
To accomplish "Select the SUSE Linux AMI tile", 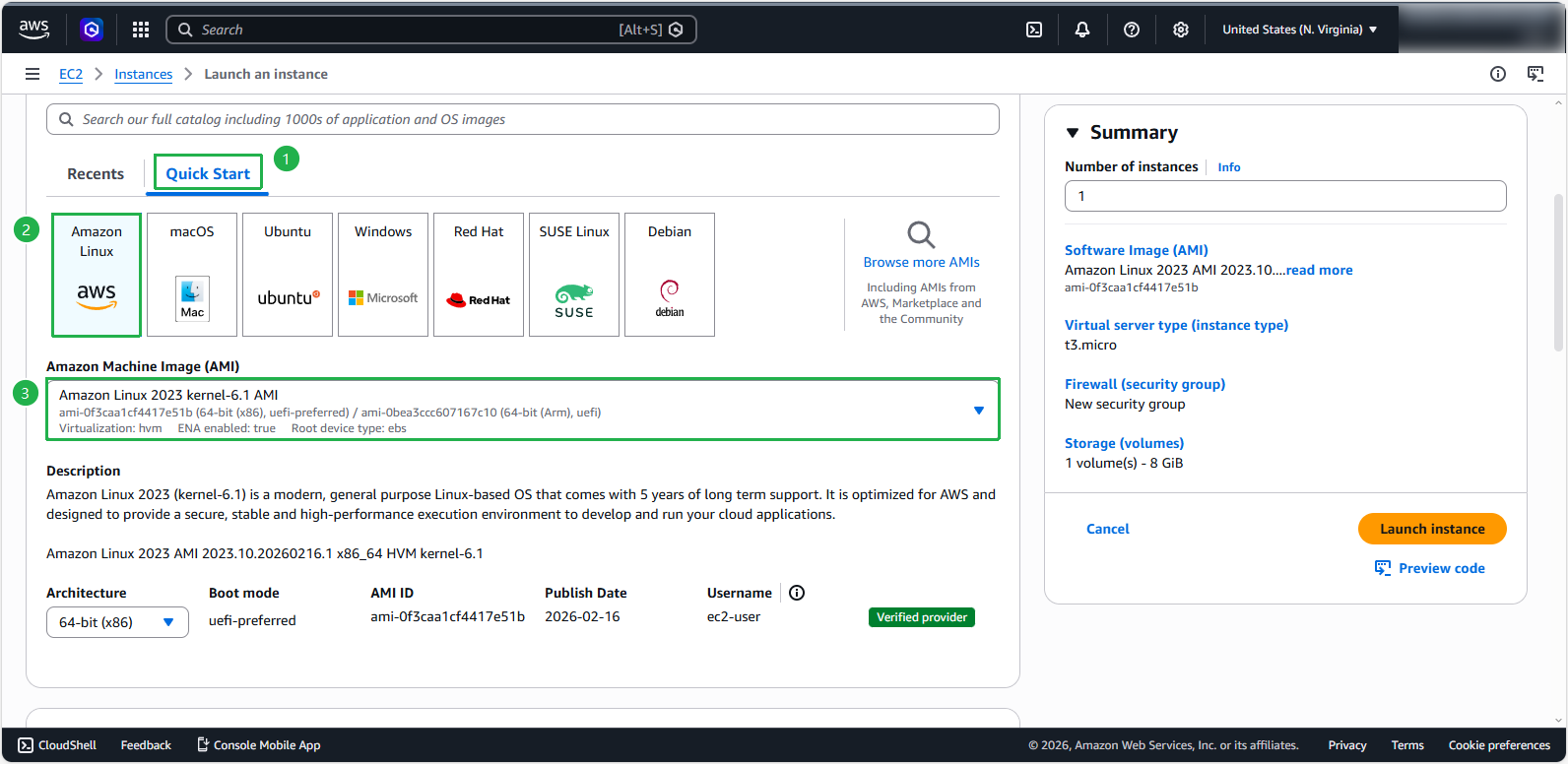I will (x=574, y=275).
